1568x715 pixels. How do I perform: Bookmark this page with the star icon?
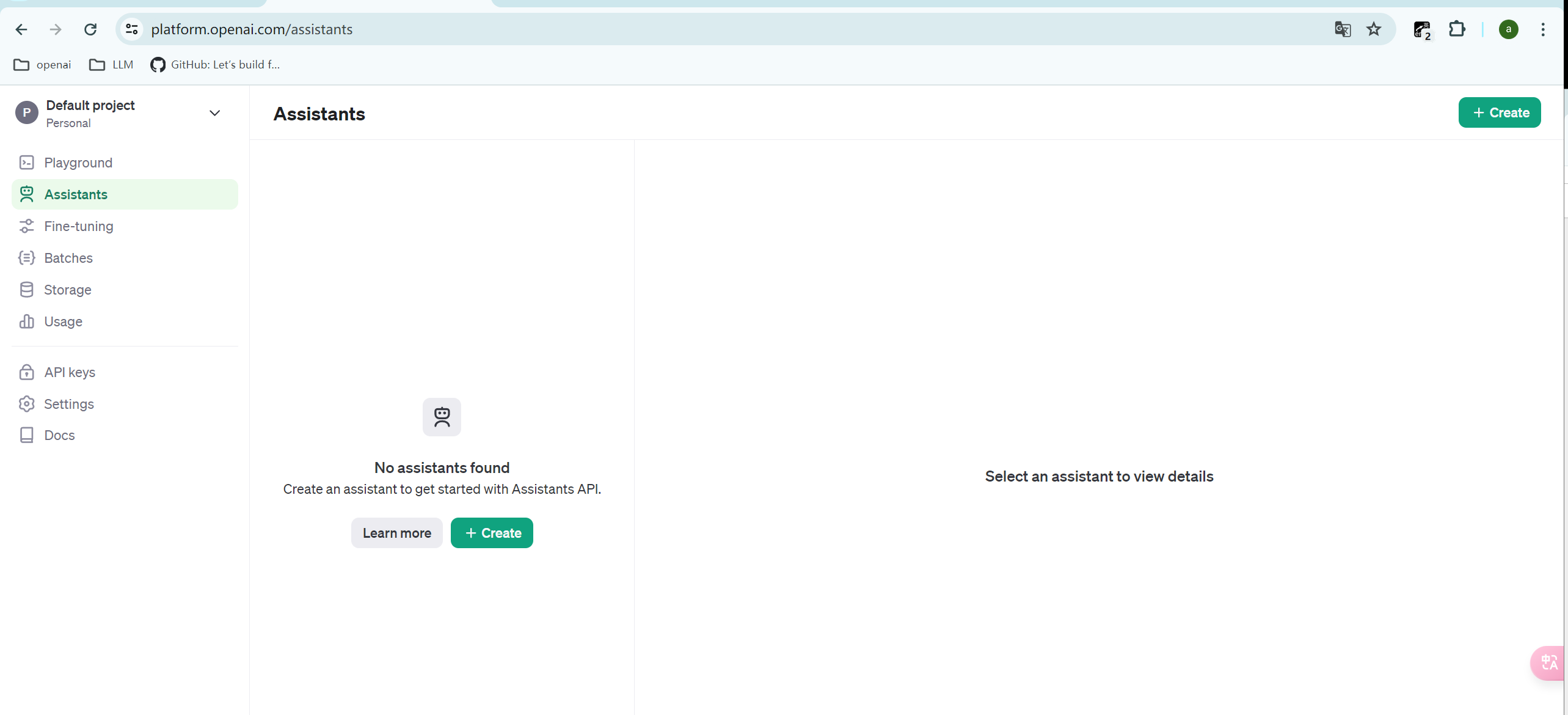coord(1374,29)
